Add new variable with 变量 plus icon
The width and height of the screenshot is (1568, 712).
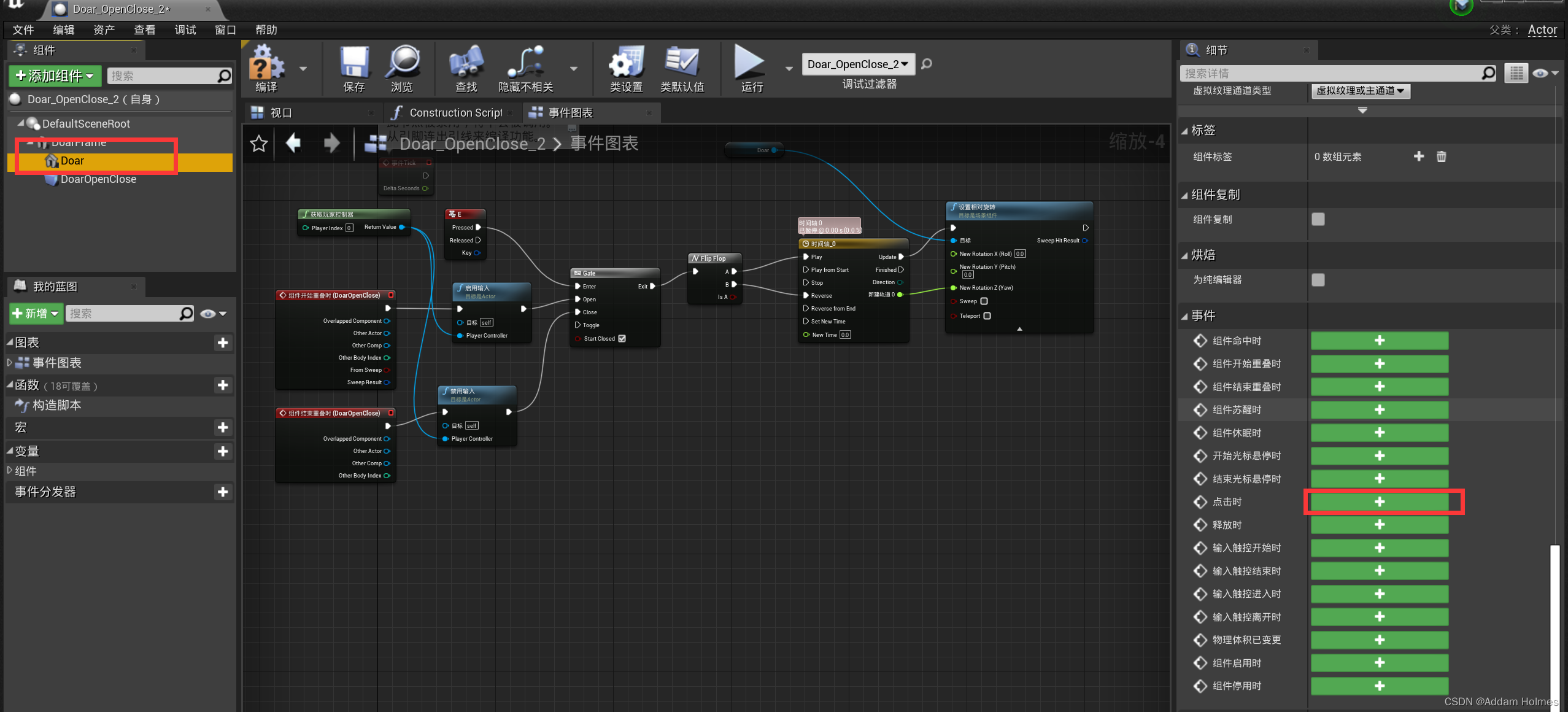223,451
